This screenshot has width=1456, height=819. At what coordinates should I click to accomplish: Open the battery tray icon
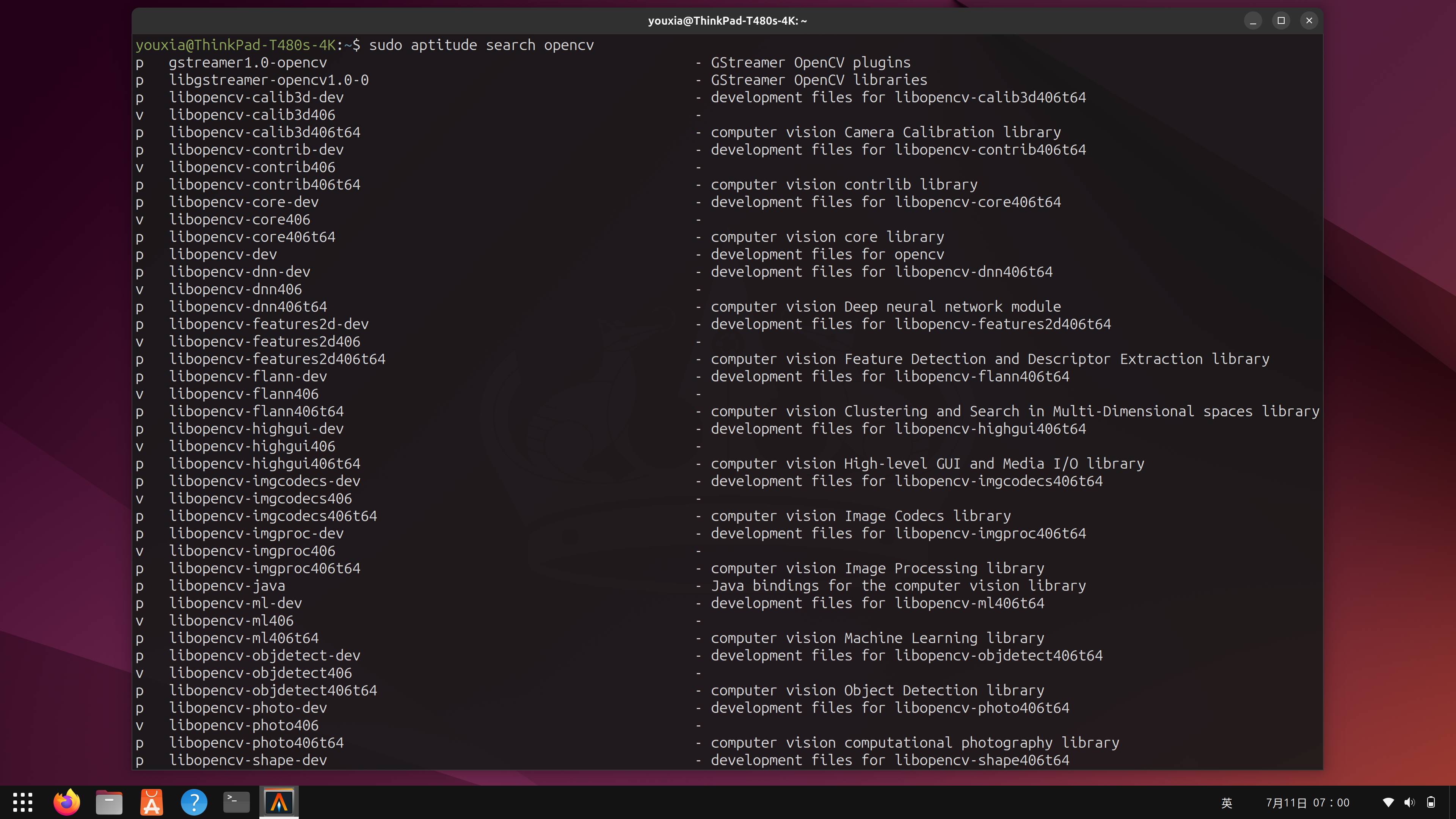coord(1431,803)
